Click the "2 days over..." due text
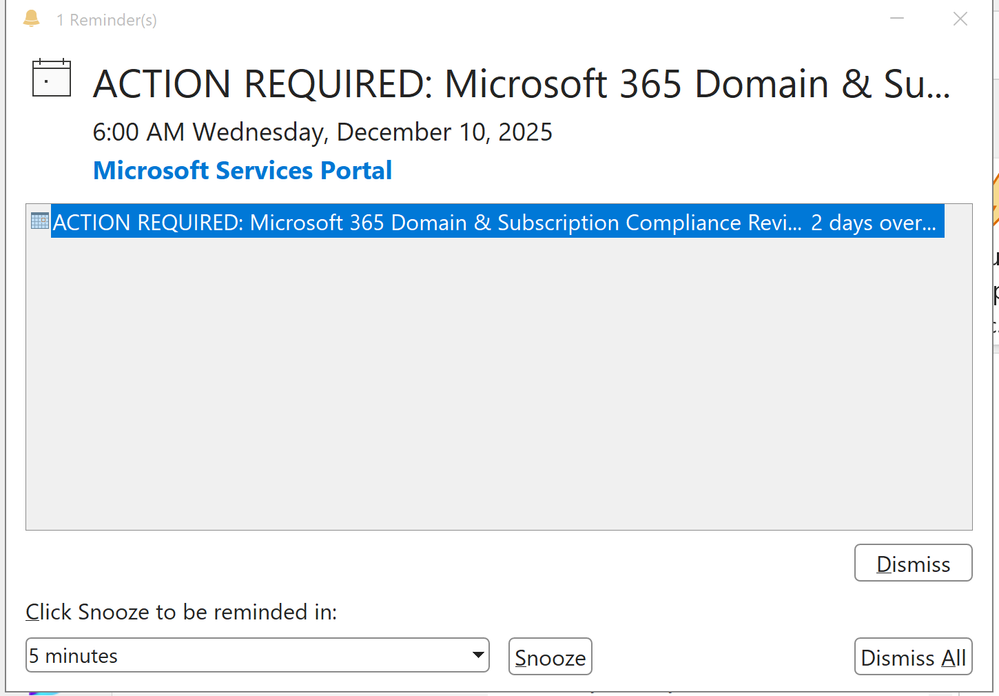Screen dimensions: 999x696 [873, 222]
